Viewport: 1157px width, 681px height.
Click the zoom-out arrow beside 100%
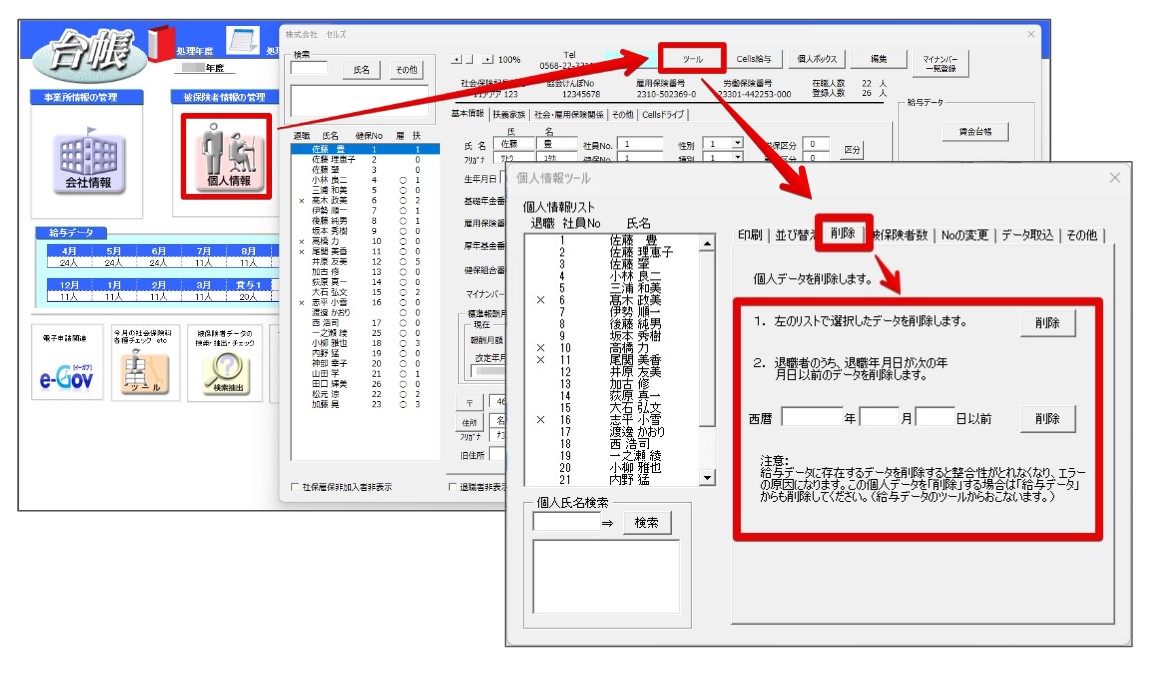(x=457, y=59)
